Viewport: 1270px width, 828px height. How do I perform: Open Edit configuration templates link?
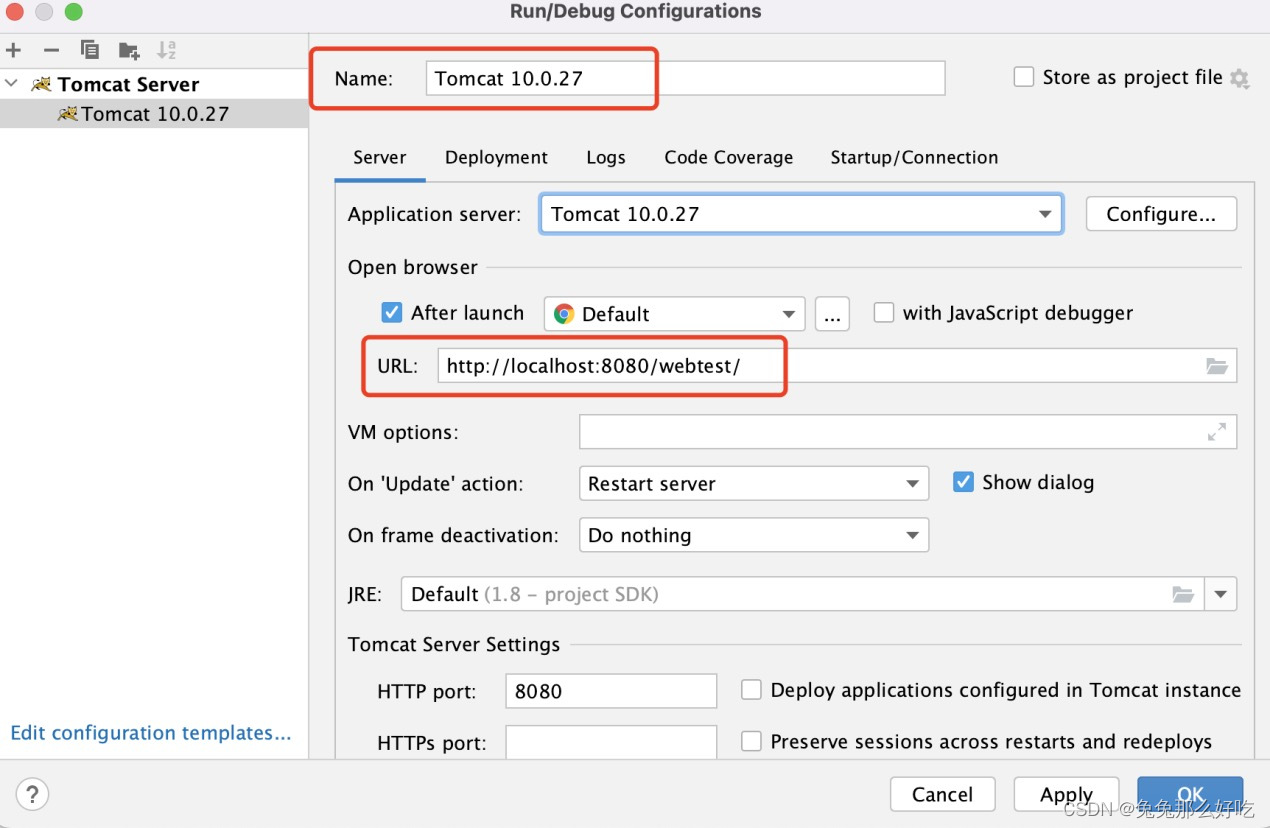(151, 733)
